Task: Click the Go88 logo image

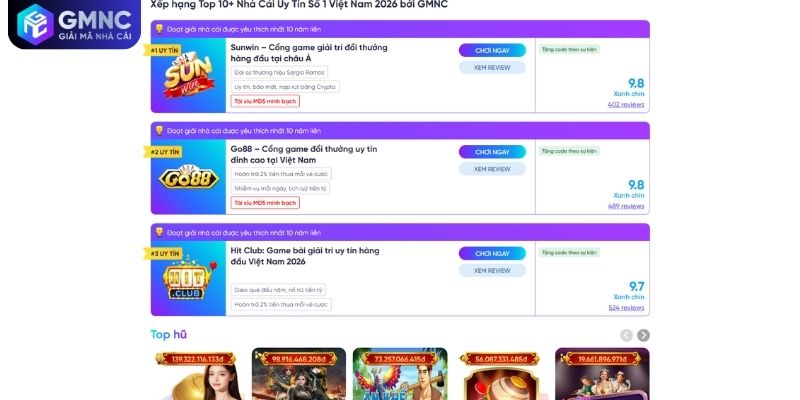Action: [188, 177]
